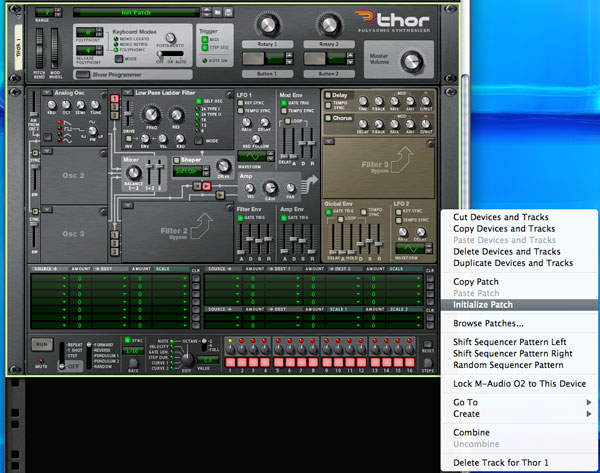The image size is (600, 473).
Task: Click the sequencer Reset button
Action: click(x=428, y=344)
